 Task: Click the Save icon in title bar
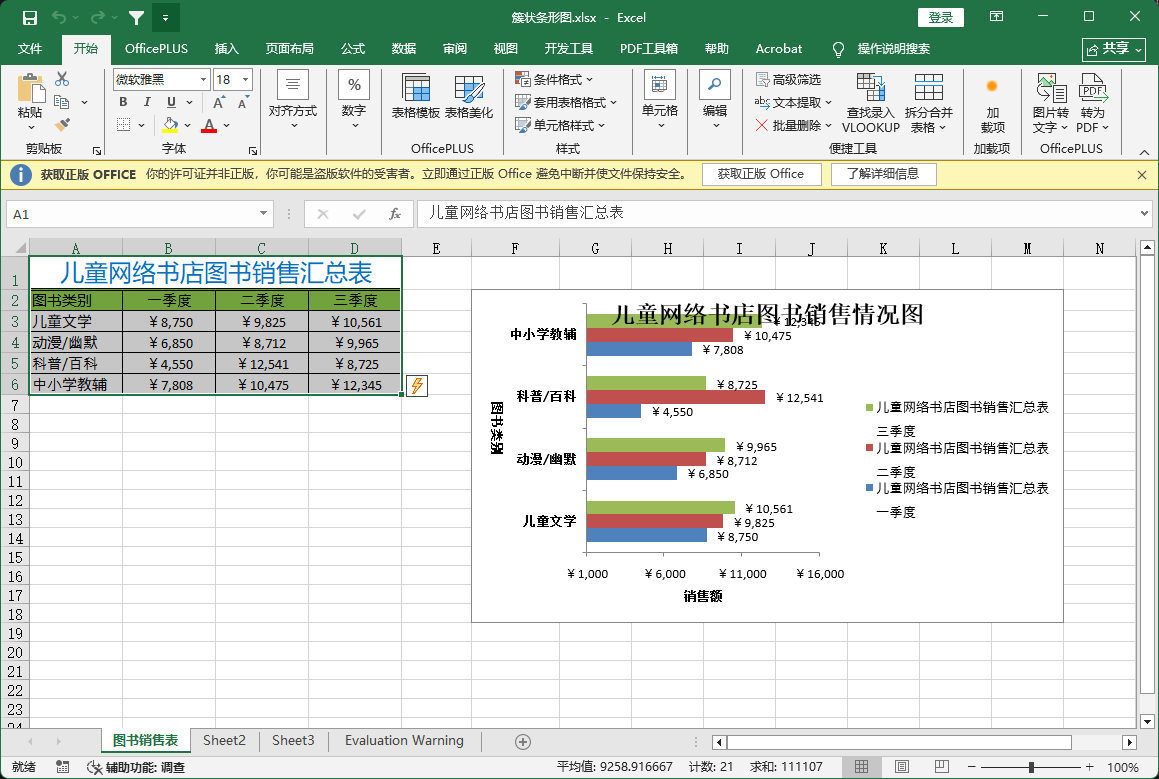tap(30, 18)
